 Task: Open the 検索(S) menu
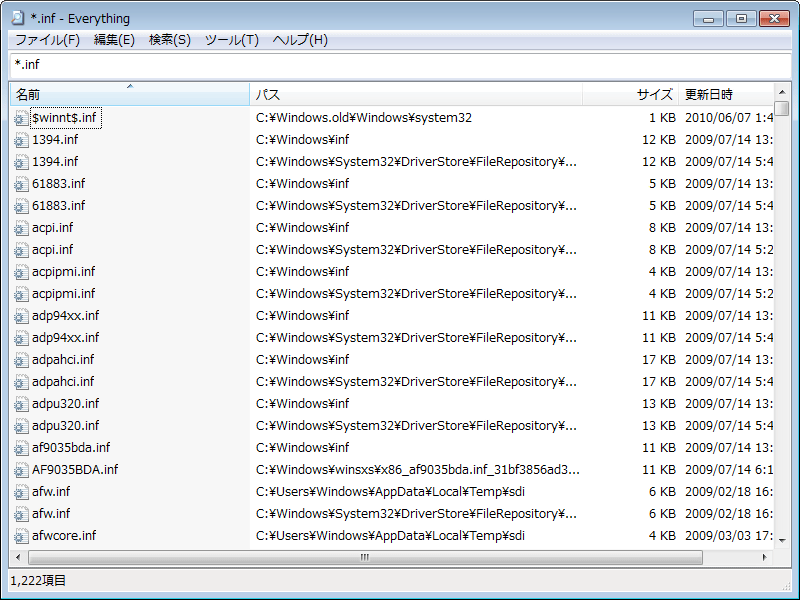coord(169,40)
